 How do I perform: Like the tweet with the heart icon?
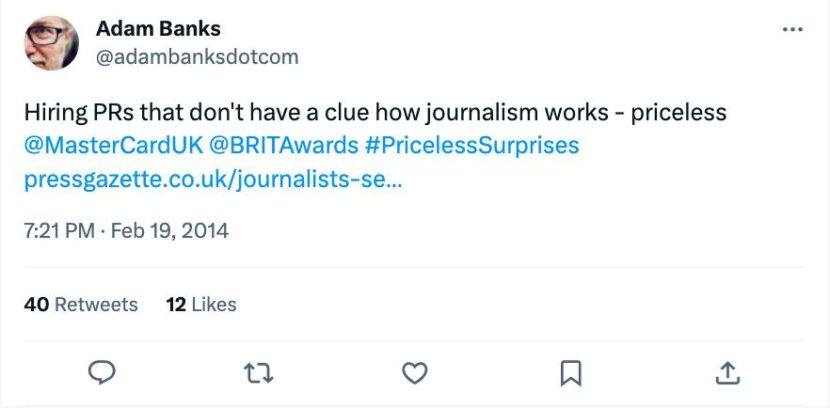pos(414,373)
